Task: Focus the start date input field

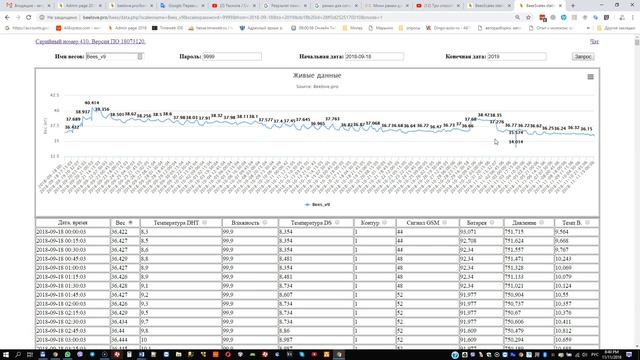Action: tap(374, 56)
